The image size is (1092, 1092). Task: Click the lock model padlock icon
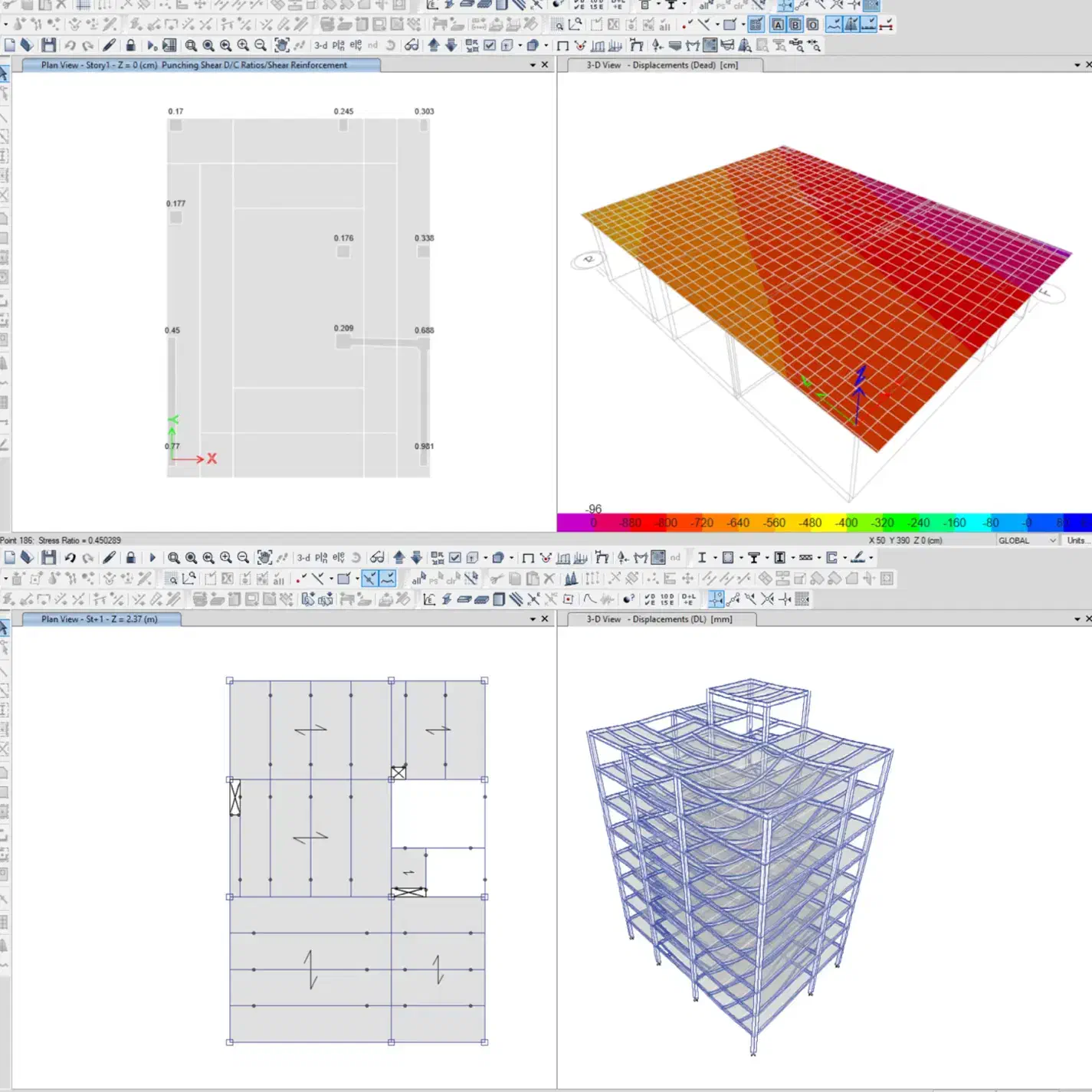coord(130,45)
